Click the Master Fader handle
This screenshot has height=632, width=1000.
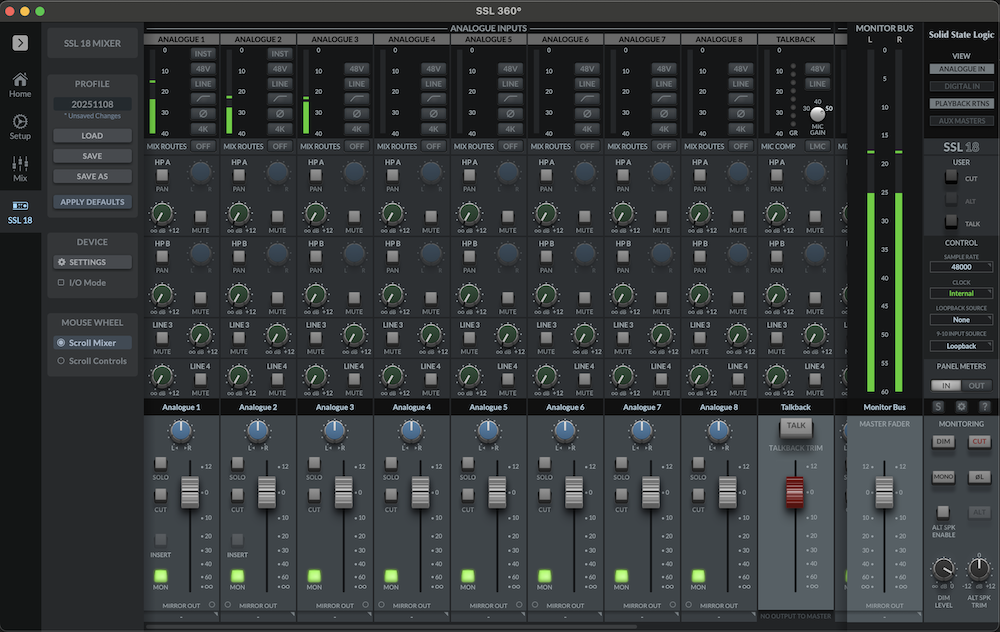(884, 491)
